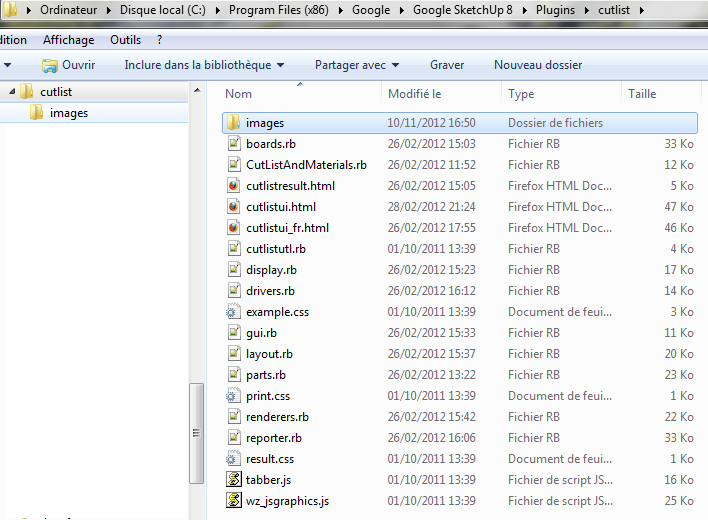Click the Graver button
This screenshot has height=520, width=708.
(x=447, y=65)
